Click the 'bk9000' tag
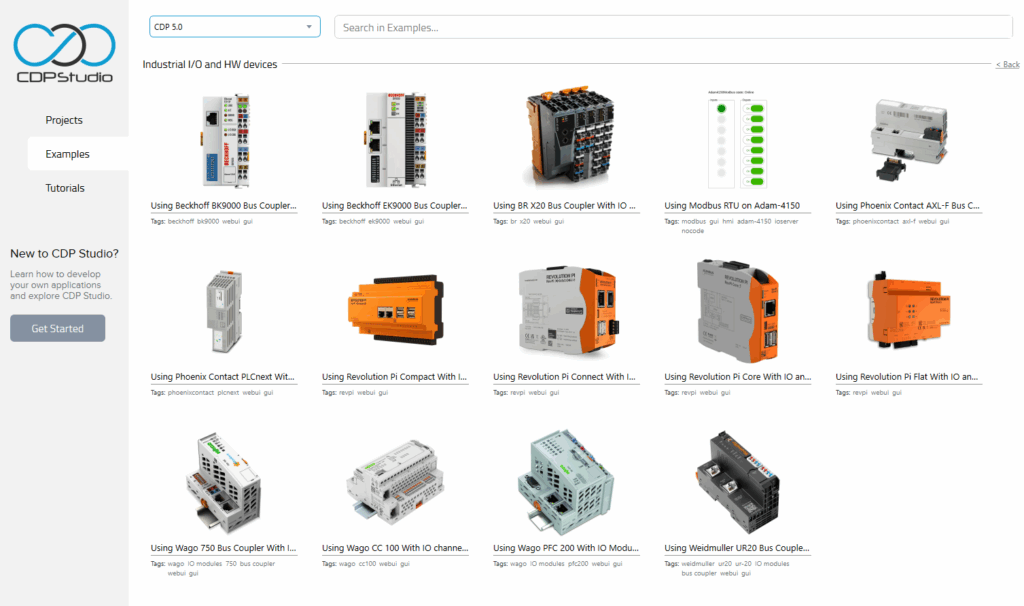 [x=208, y=221]
